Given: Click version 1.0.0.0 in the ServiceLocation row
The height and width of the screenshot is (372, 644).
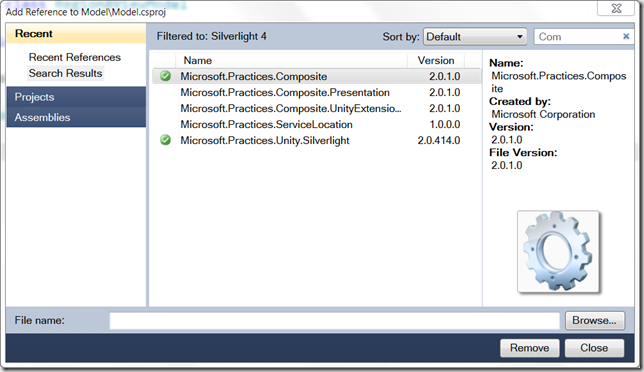Looking at the screenshot, I should click(445, 124).
